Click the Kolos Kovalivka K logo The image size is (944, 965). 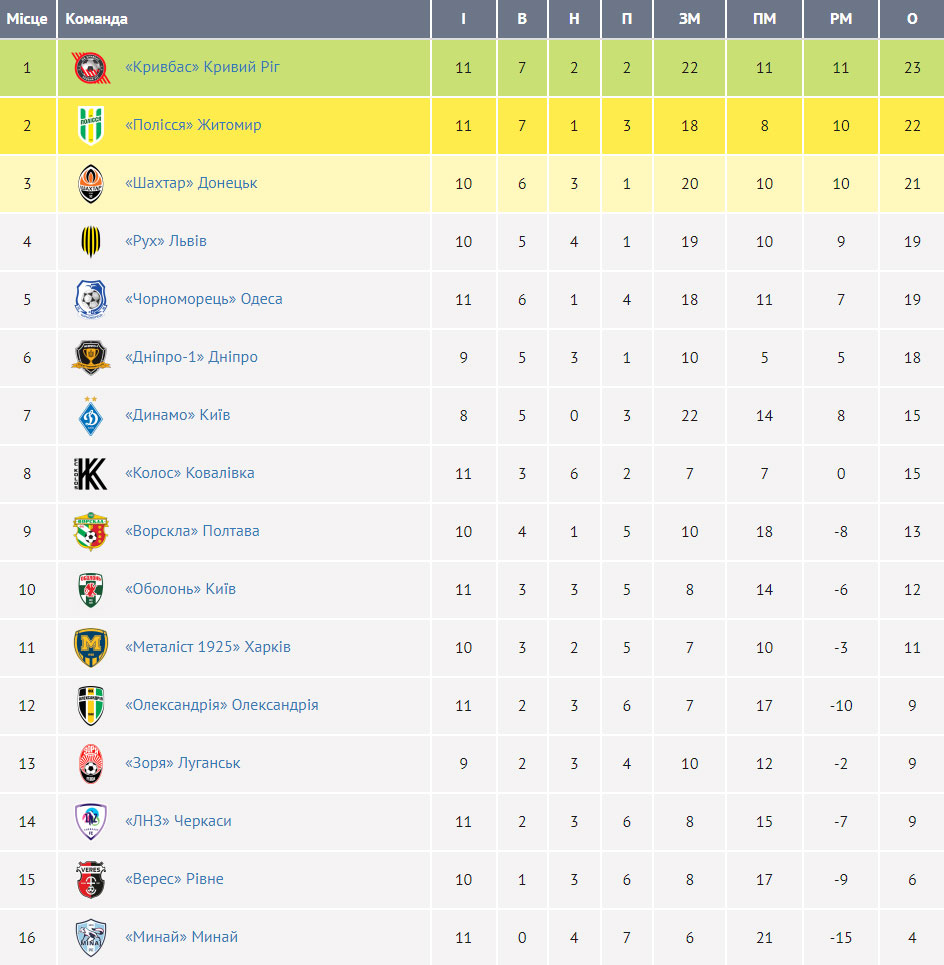(90, 473)
